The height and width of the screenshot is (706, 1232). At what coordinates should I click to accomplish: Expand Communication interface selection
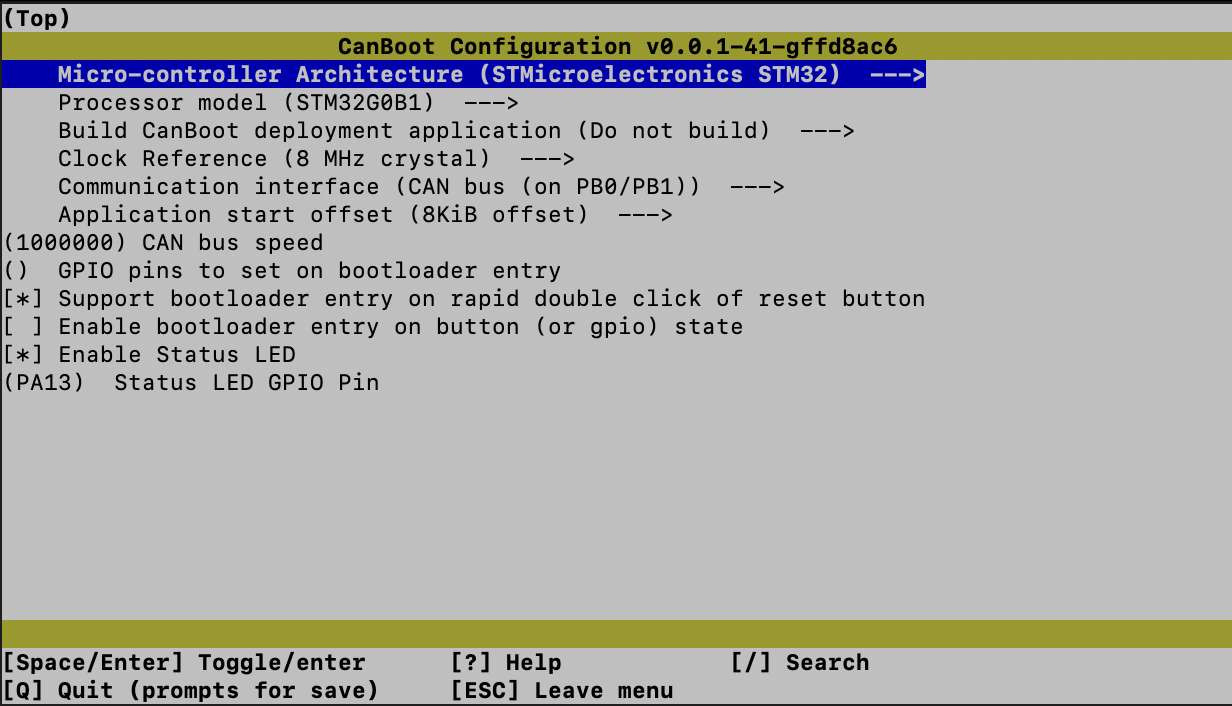[379, 187]
